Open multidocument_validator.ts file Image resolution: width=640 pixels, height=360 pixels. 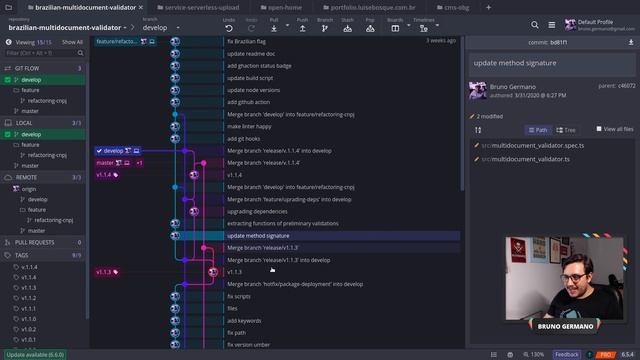(526, 159)
